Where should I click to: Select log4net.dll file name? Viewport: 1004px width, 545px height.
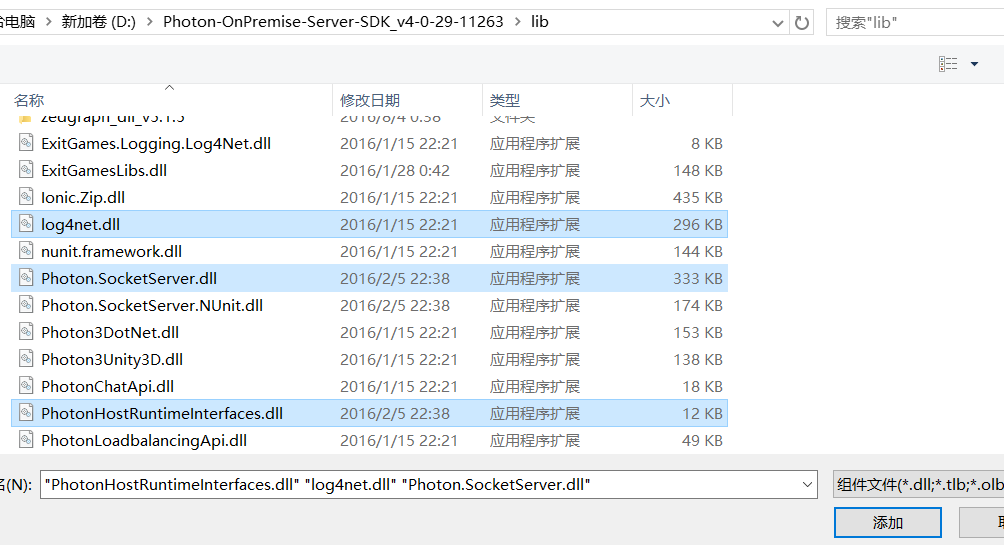tap(80, 224)
